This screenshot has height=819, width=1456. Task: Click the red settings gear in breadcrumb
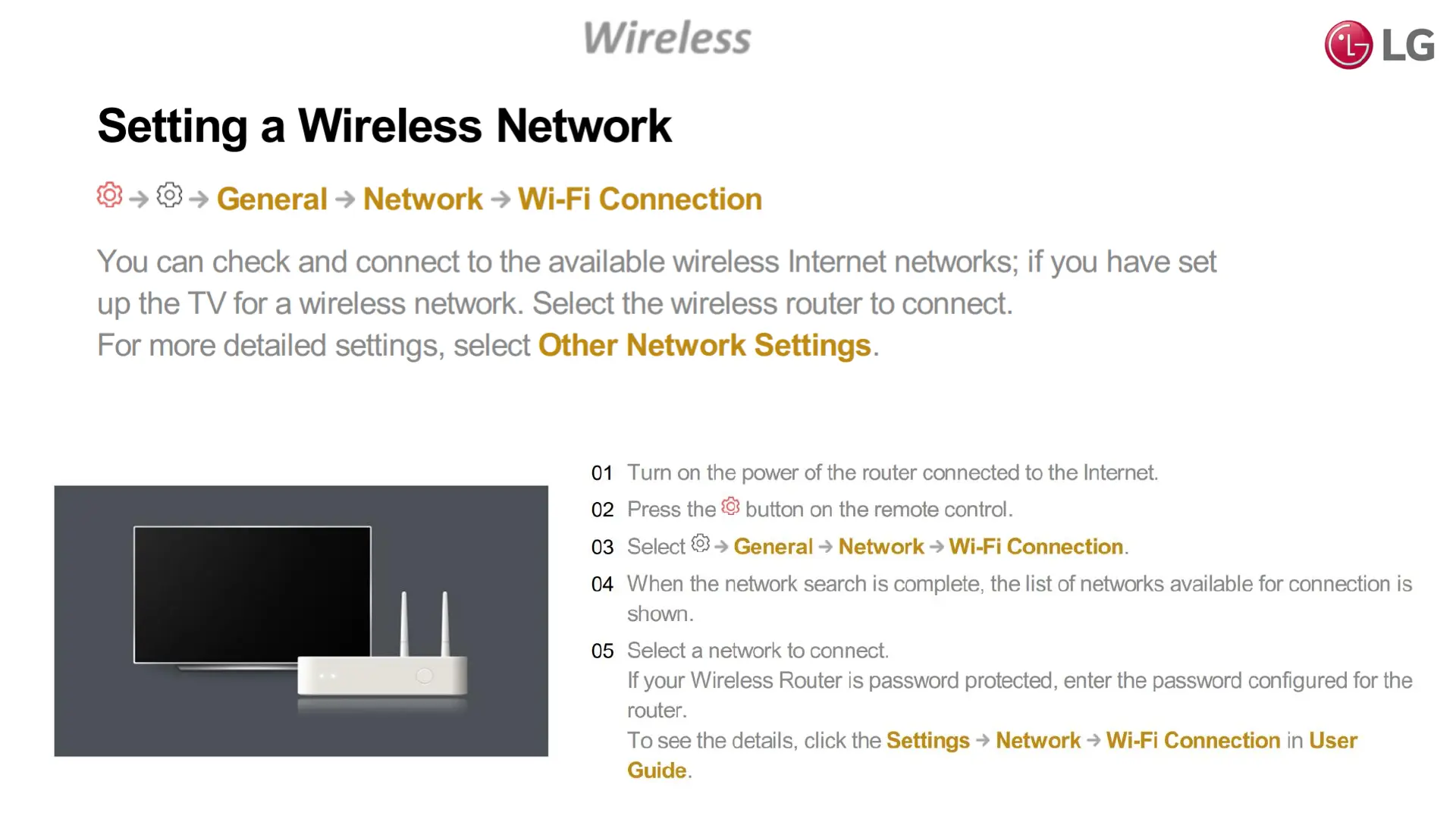pos(109,196)
